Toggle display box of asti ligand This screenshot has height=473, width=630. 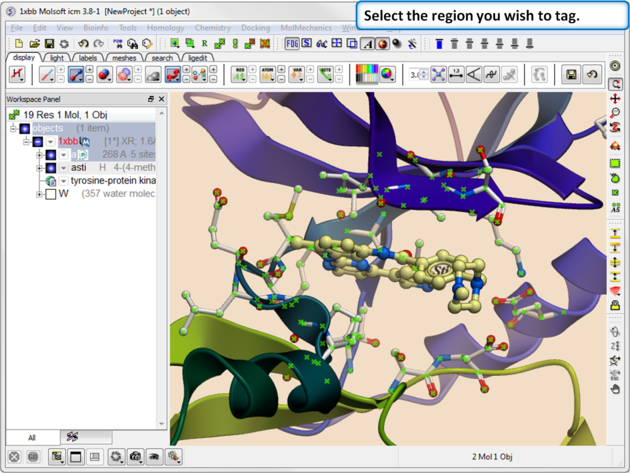51,168
